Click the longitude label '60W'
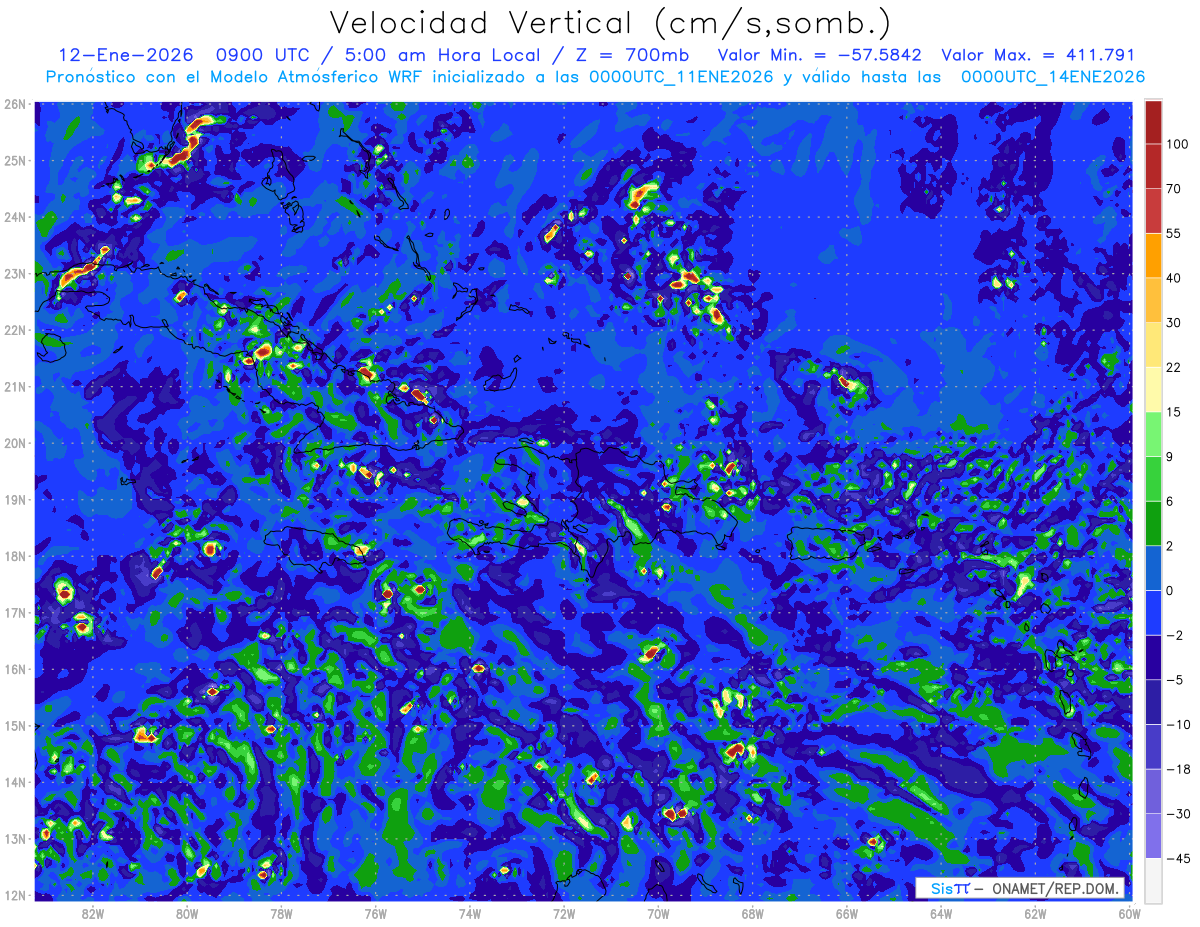The image size is (1200, 927). [x=1129, y=913]
